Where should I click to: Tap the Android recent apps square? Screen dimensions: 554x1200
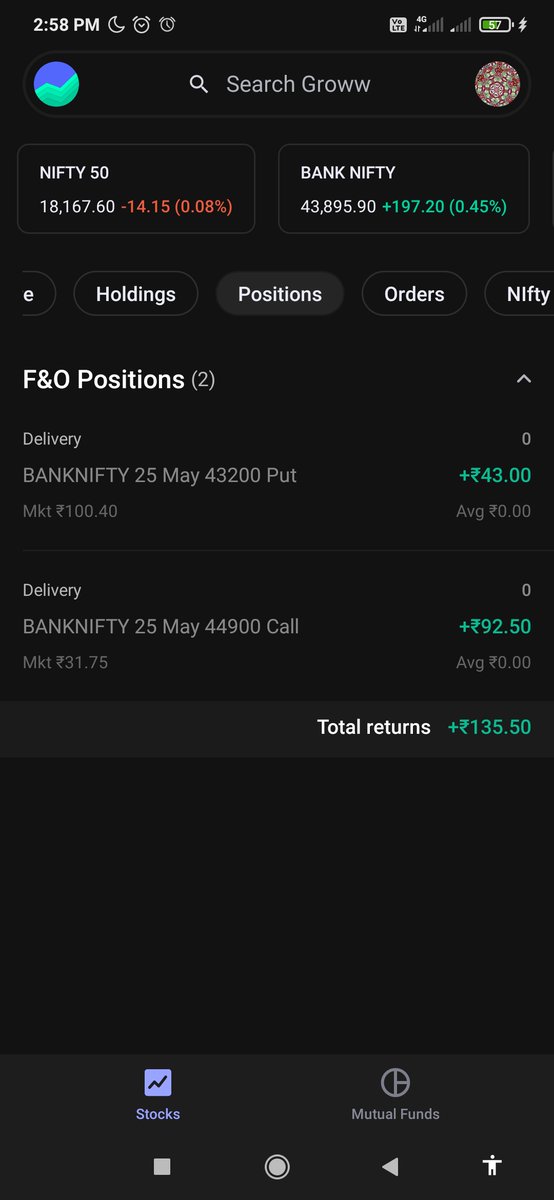(162, 1166)
